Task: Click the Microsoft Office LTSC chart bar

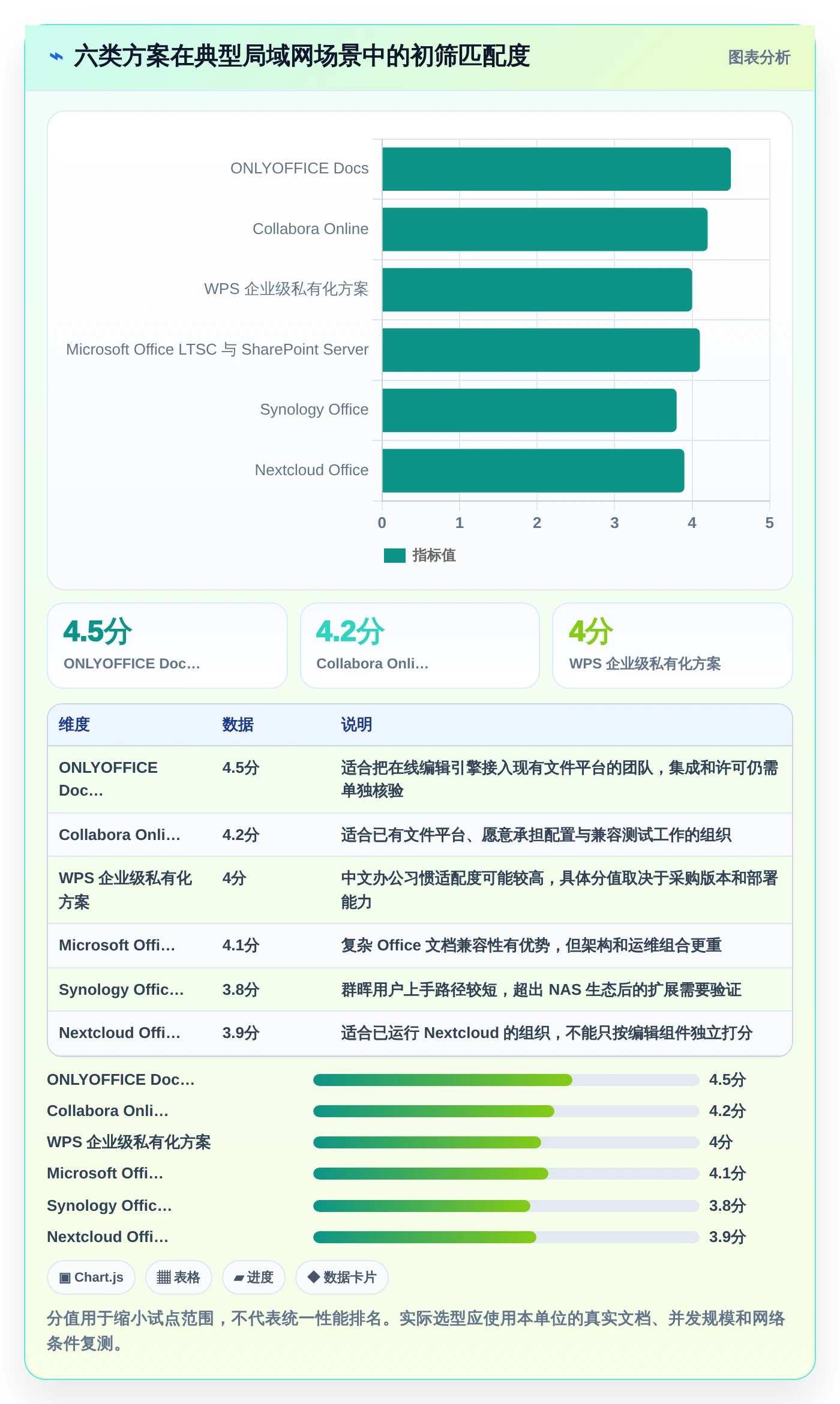Action: (541, 350)
